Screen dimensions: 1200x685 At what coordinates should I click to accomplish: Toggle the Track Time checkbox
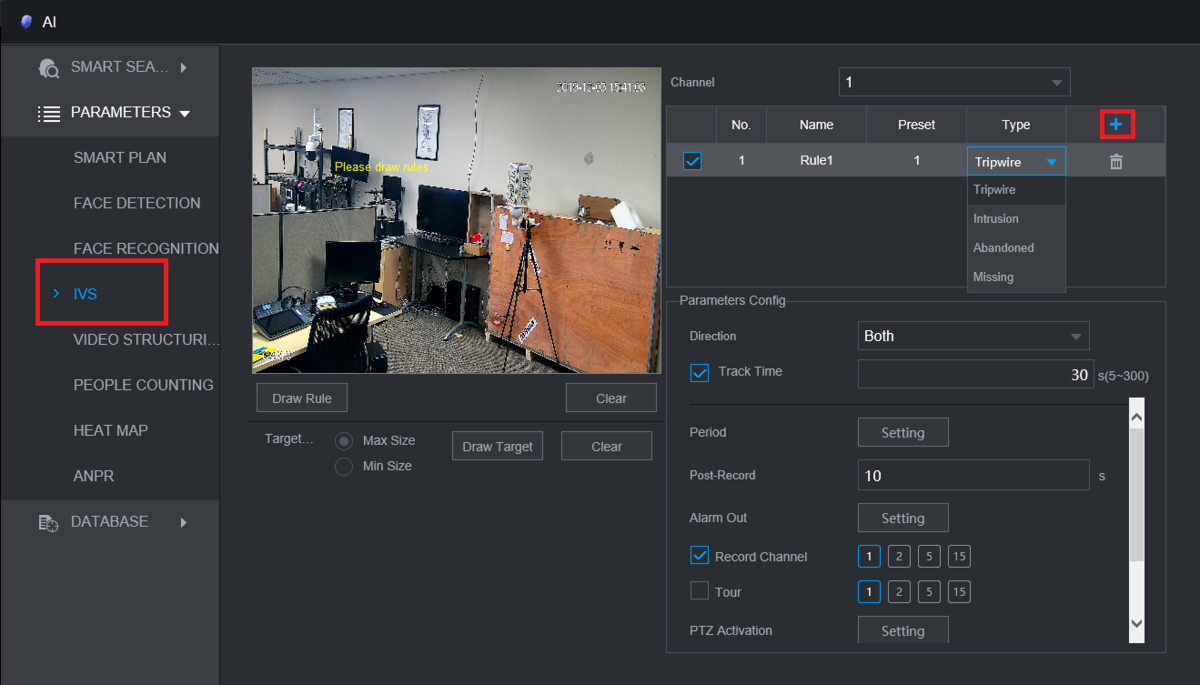click(700, 372)
